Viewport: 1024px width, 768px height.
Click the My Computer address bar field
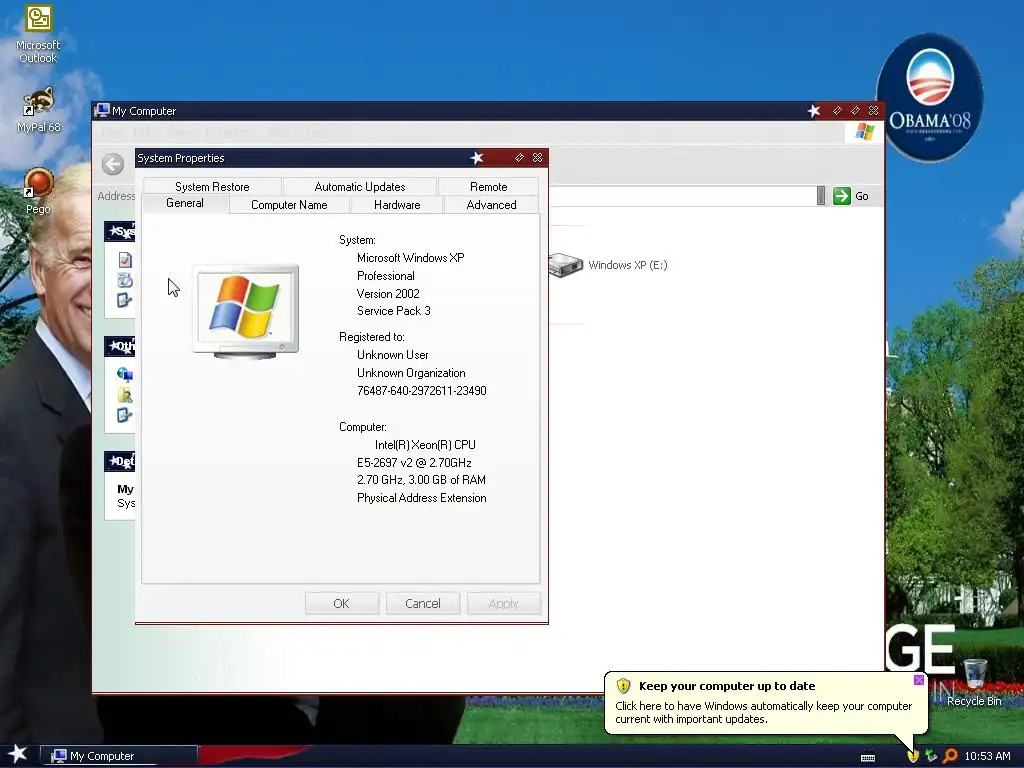point(682,195)
